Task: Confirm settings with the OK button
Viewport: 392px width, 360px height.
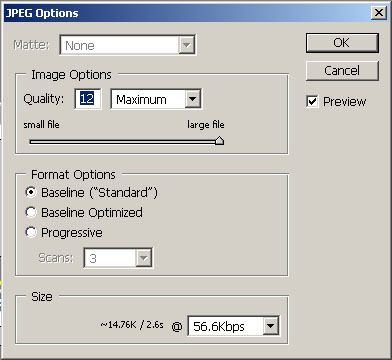Action: pyautogui.click(x=342, y=43)
